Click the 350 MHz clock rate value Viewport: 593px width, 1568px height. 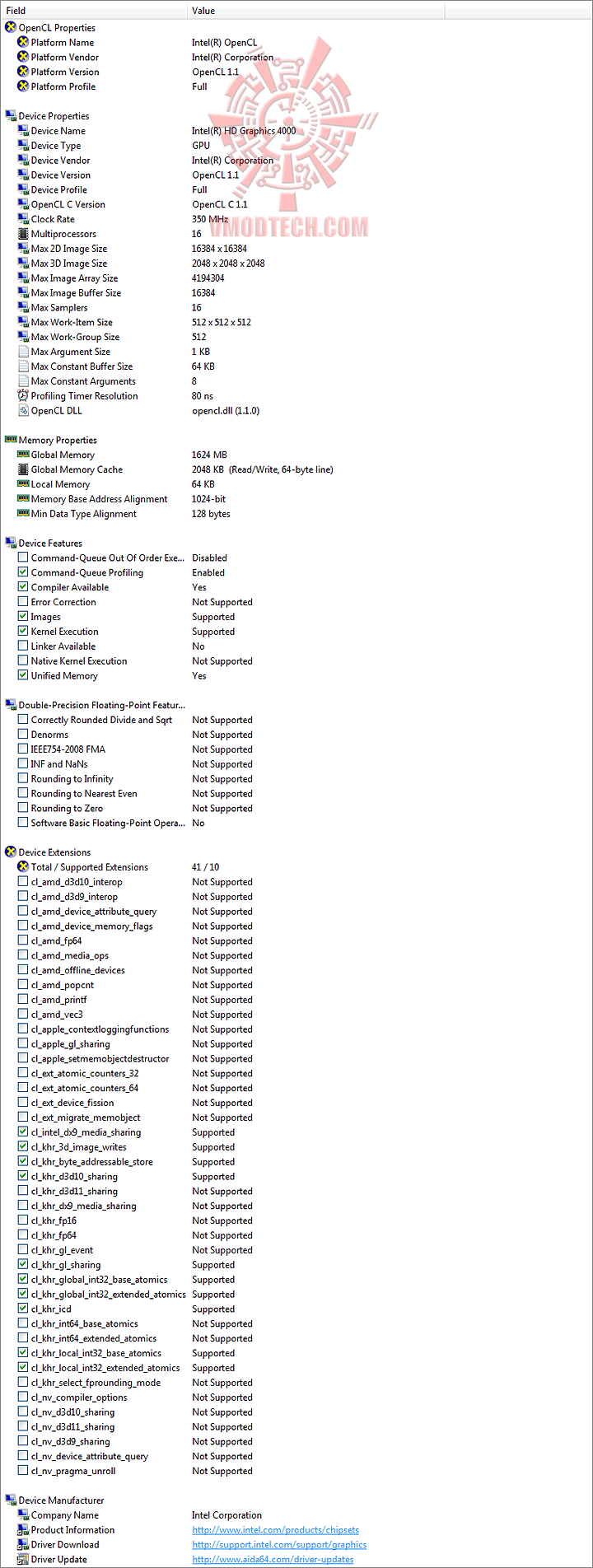click(x=210, y=219)
